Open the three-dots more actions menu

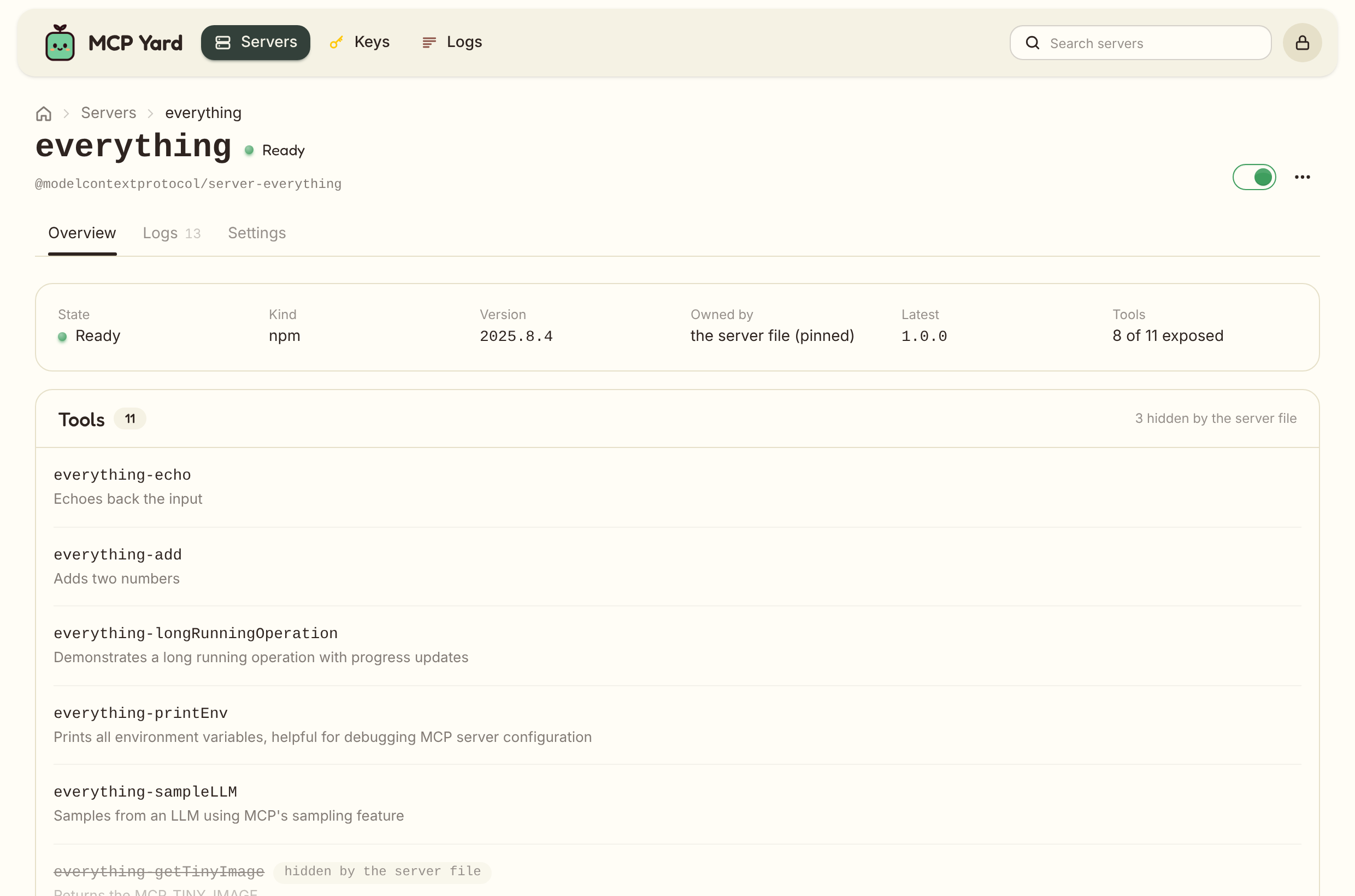coord(1302,177)
